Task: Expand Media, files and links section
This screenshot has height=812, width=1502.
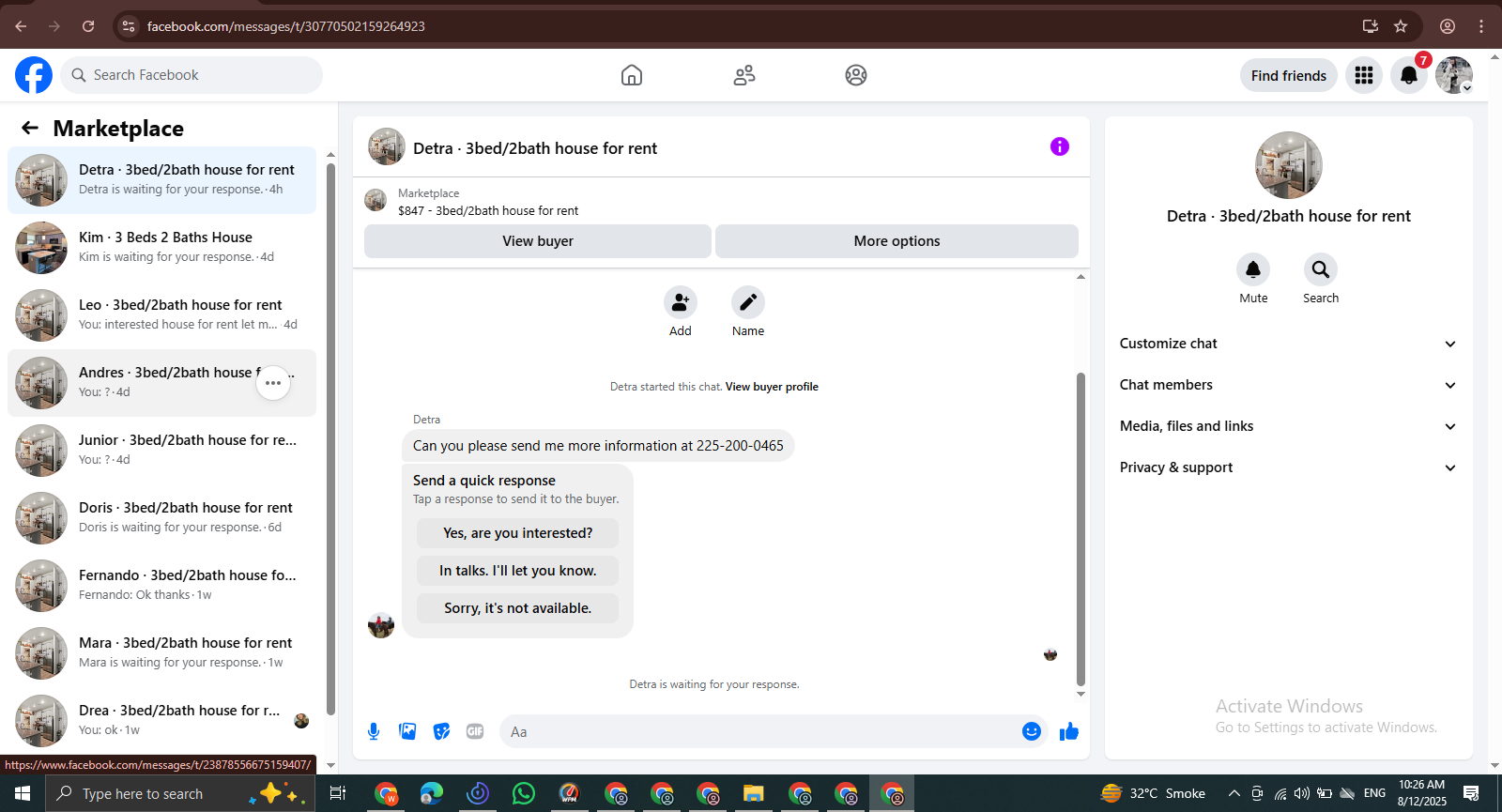Action: coord(1288,426)
